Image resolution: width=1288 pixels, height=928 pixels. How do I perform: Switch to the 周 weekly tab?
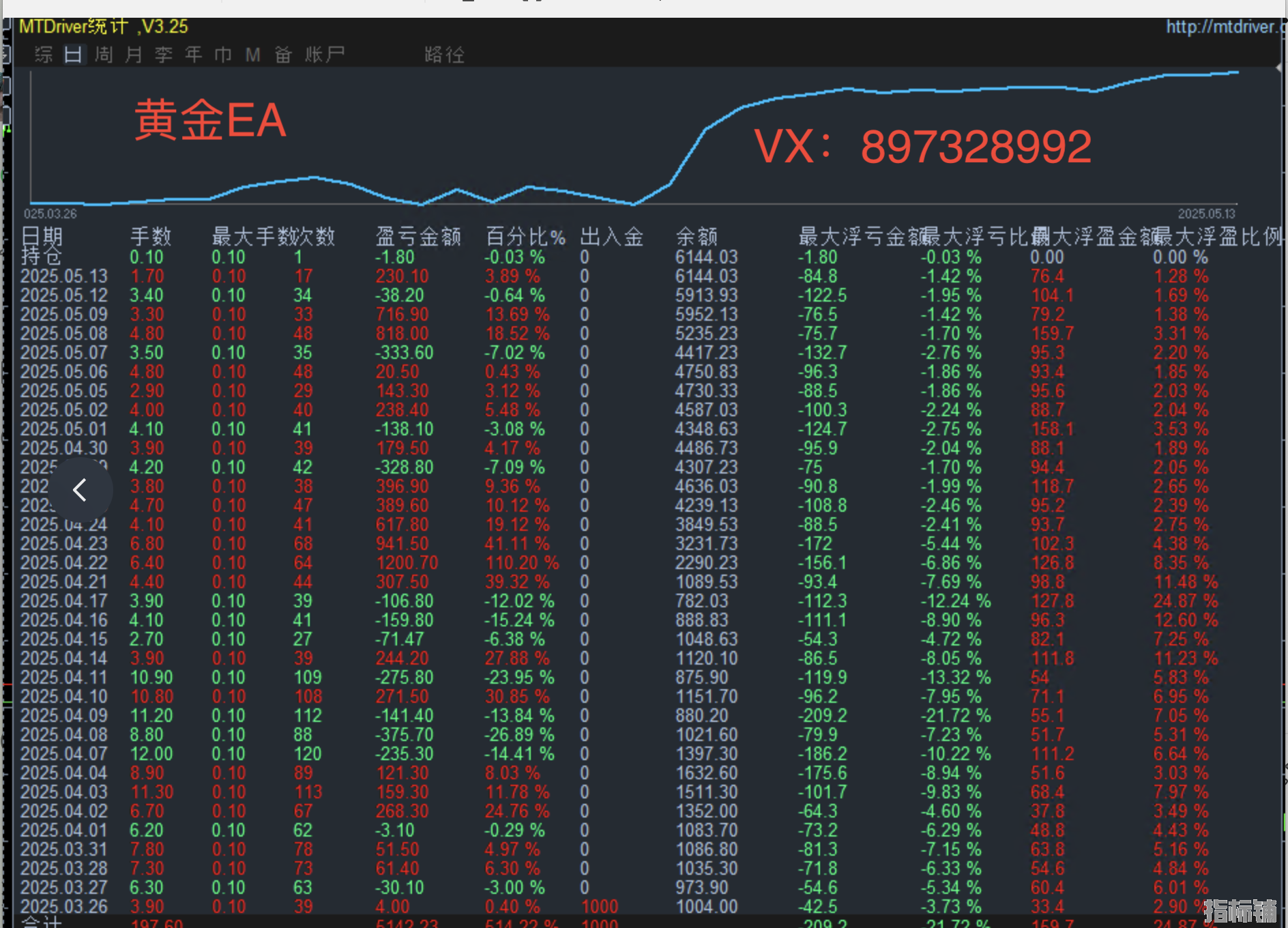point(104,54)
